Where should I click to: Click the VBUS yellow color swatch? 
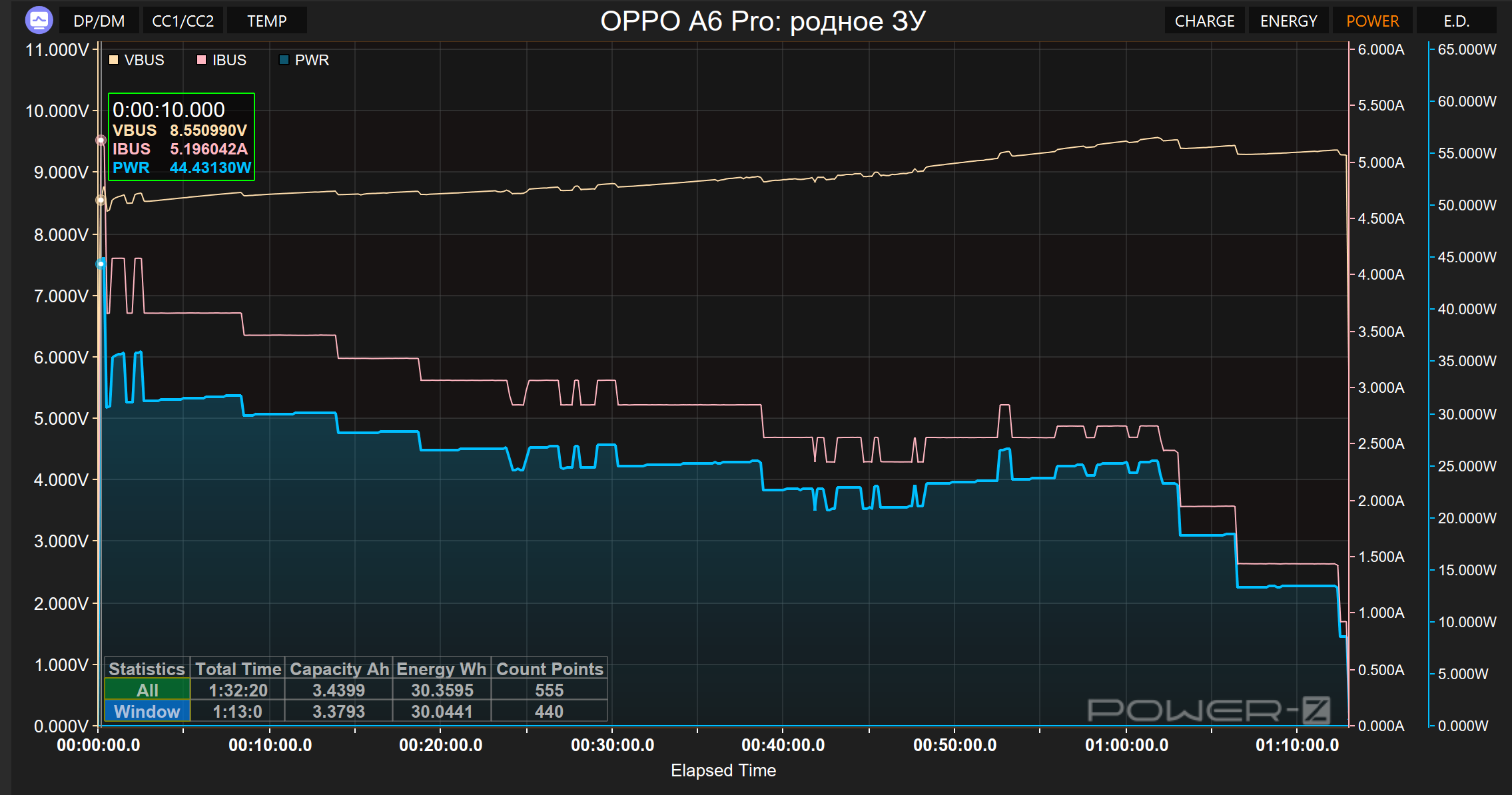point(114,60)
